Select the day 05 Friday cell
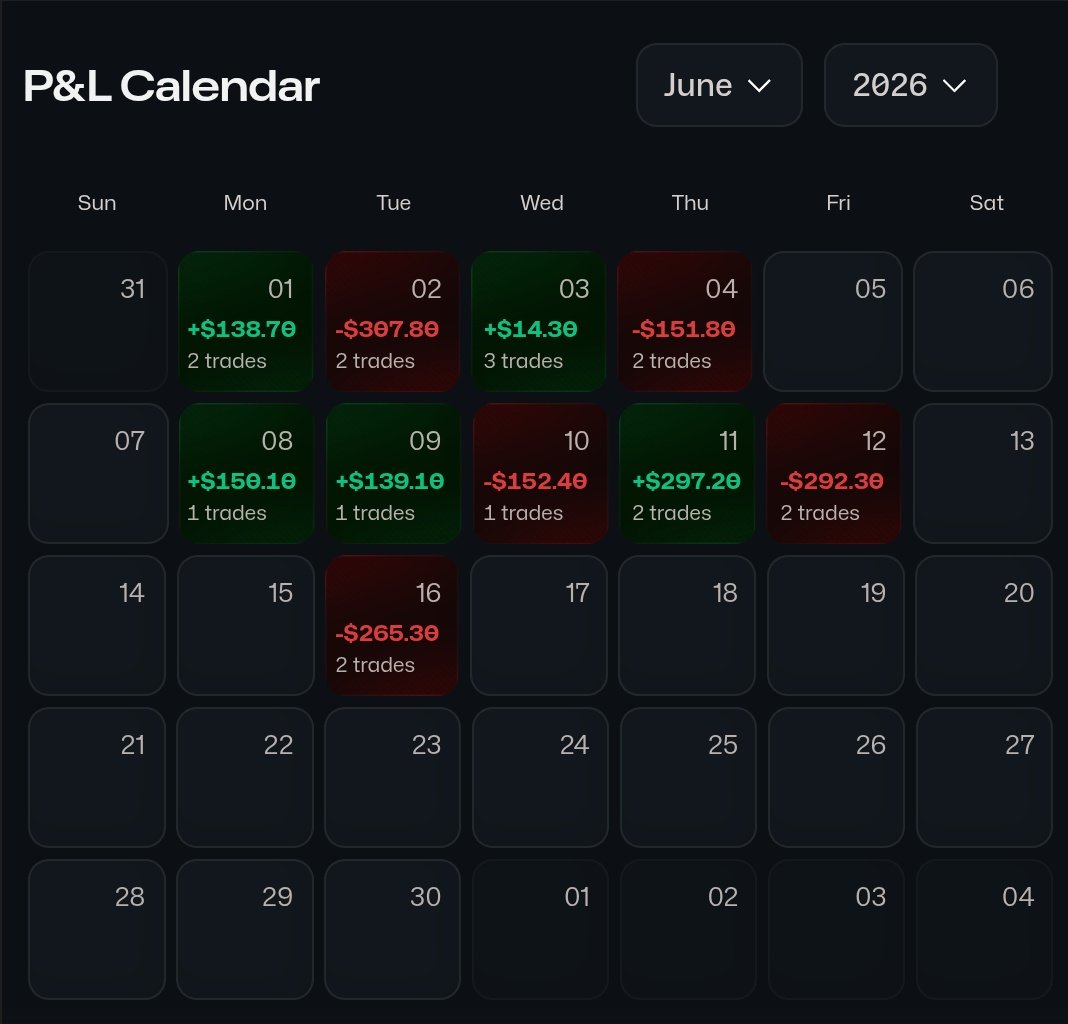 pyautogui.click(x=833, y=322)
